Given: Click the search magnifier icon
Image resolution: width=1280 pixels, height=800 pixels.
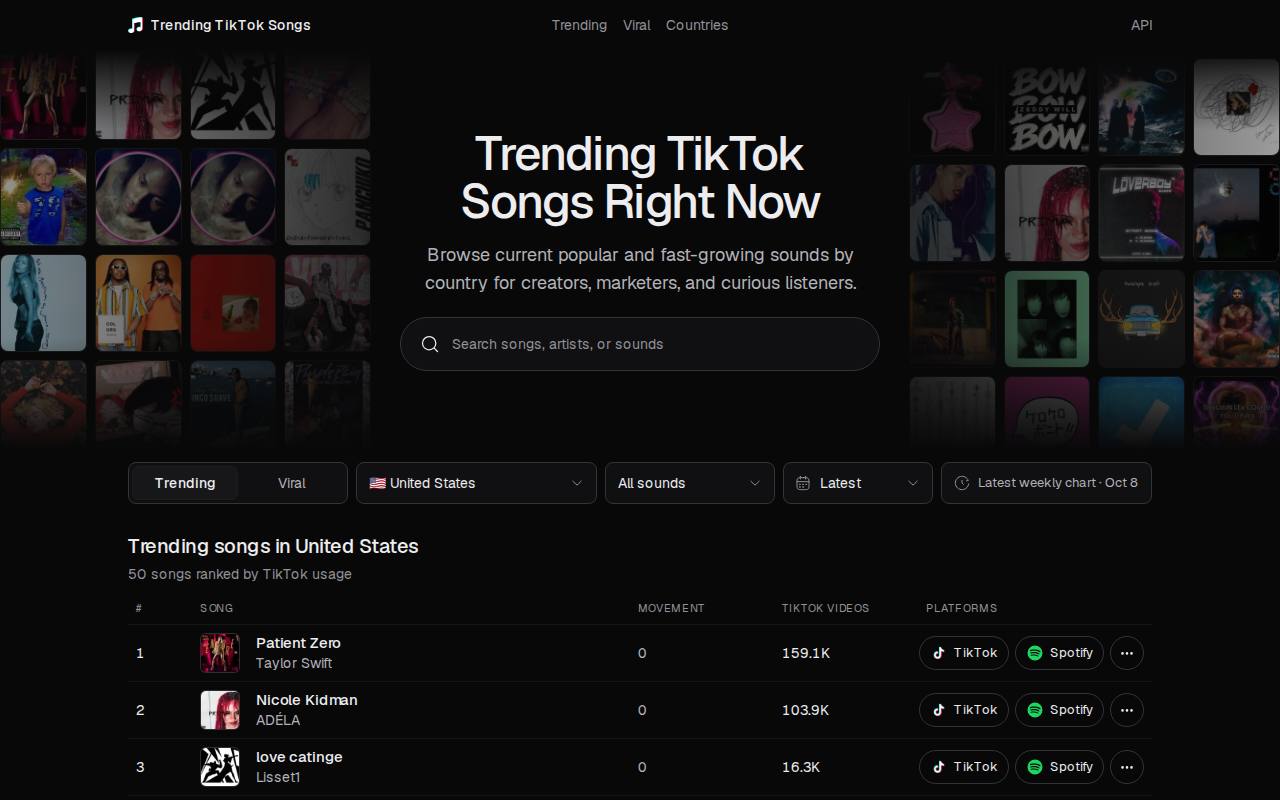Looking at the screenshot, I should (x=430, y=344).
